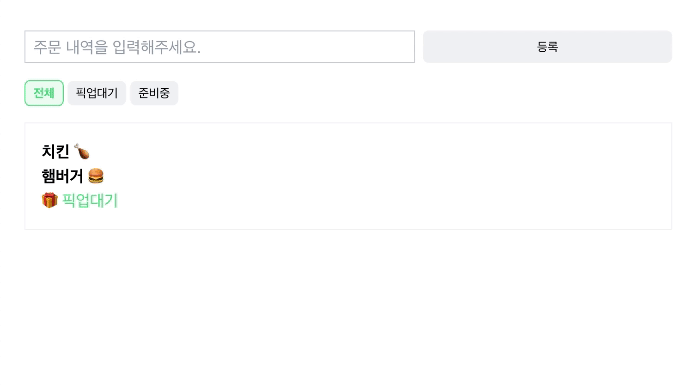Click the chicken drumstick emoji icon
694x390 pixels.
81,151
